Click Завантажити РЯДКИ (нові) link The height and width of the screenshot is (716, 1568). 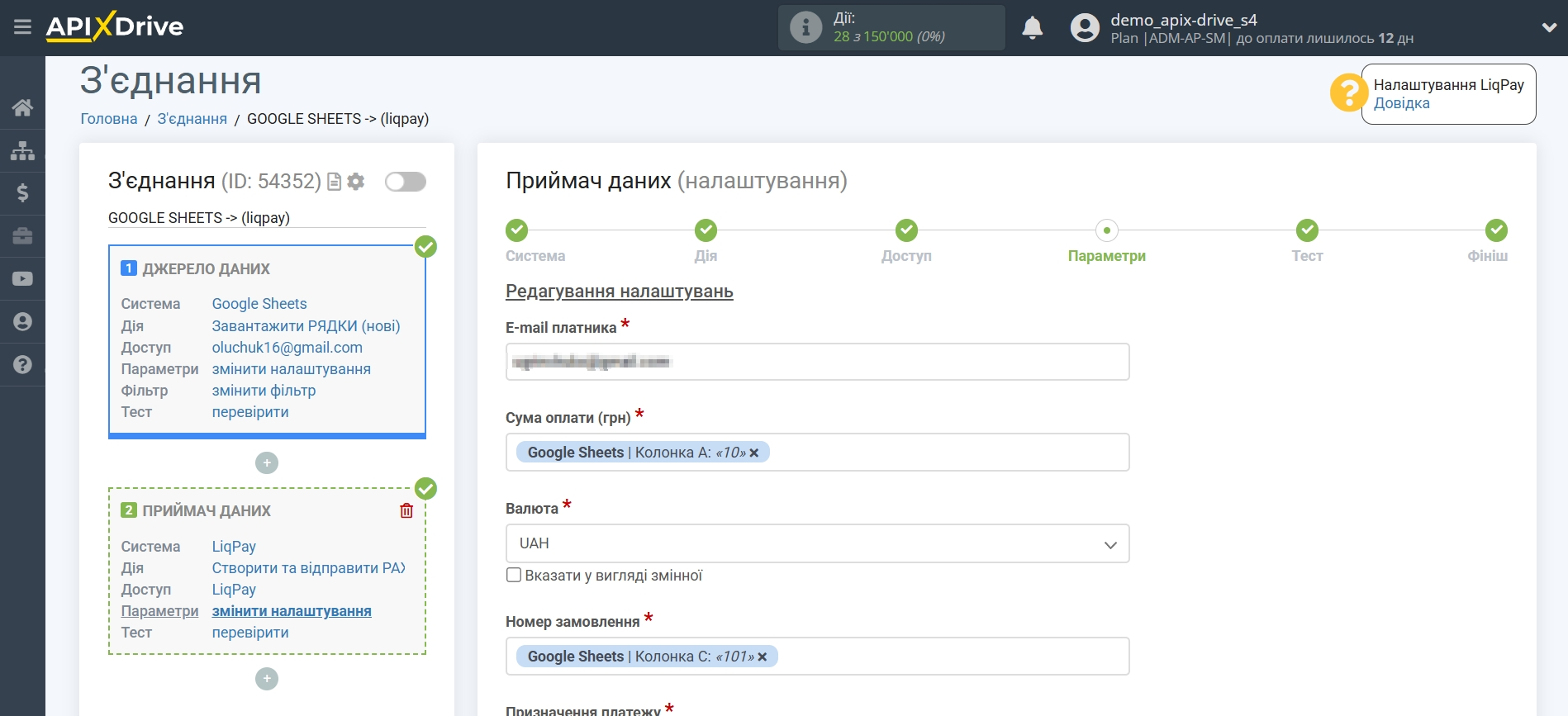click(x=306, y=326)
